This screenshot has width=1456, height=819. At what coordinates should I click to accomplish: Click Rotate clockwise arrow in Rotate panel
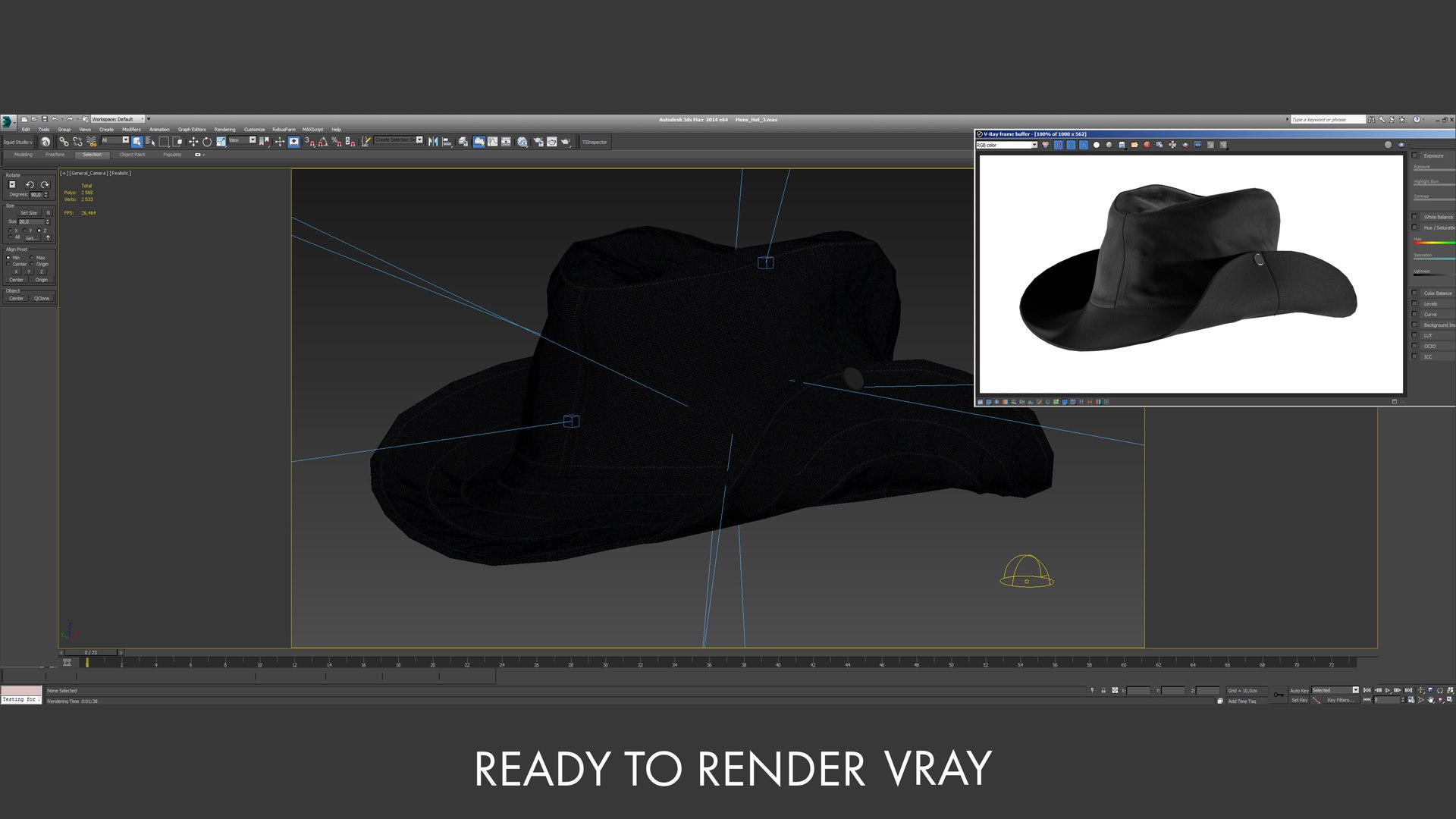pos(45,184)
